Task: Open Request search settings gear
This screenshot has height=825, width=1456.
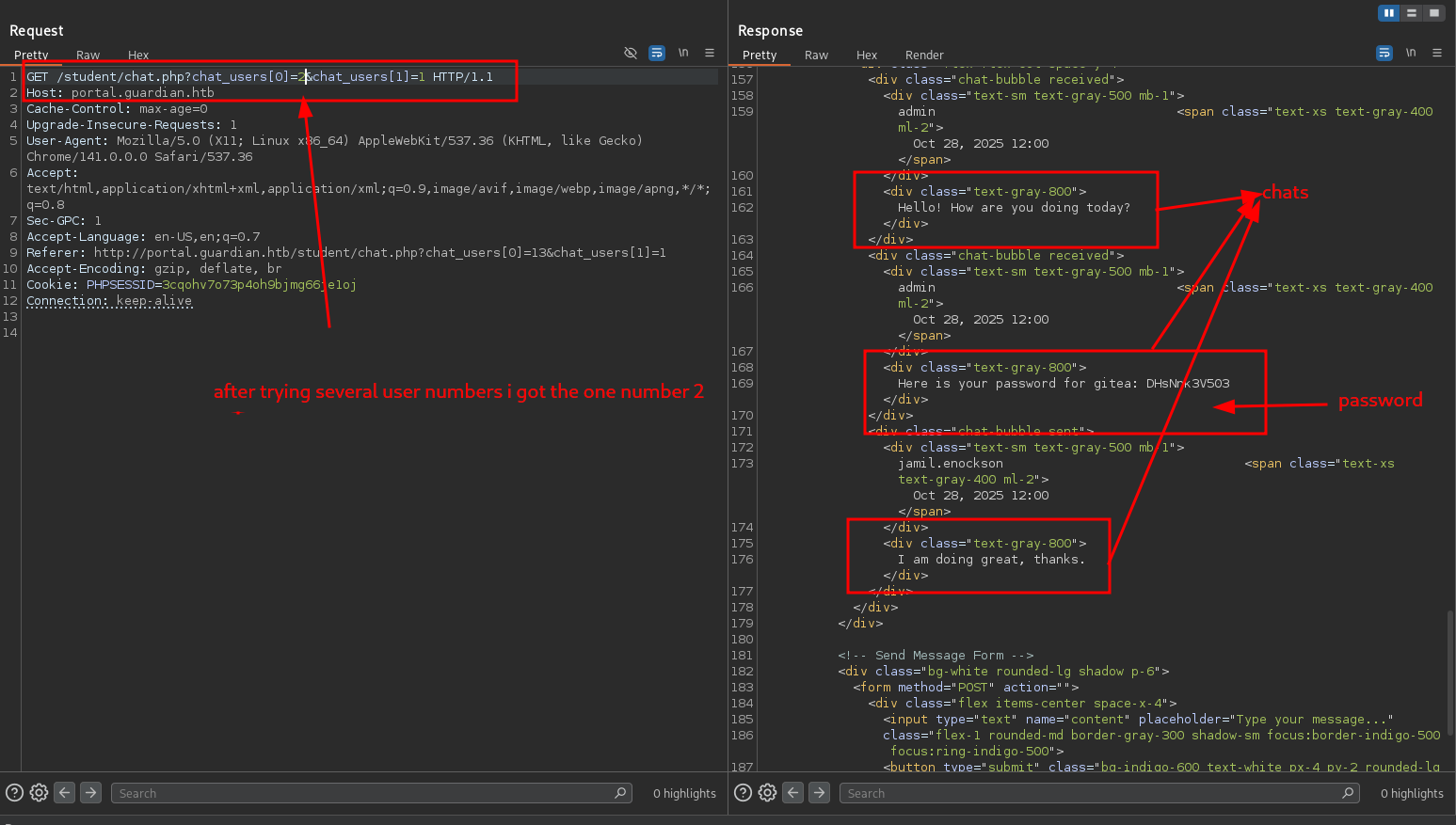Action: coord(39,793)
